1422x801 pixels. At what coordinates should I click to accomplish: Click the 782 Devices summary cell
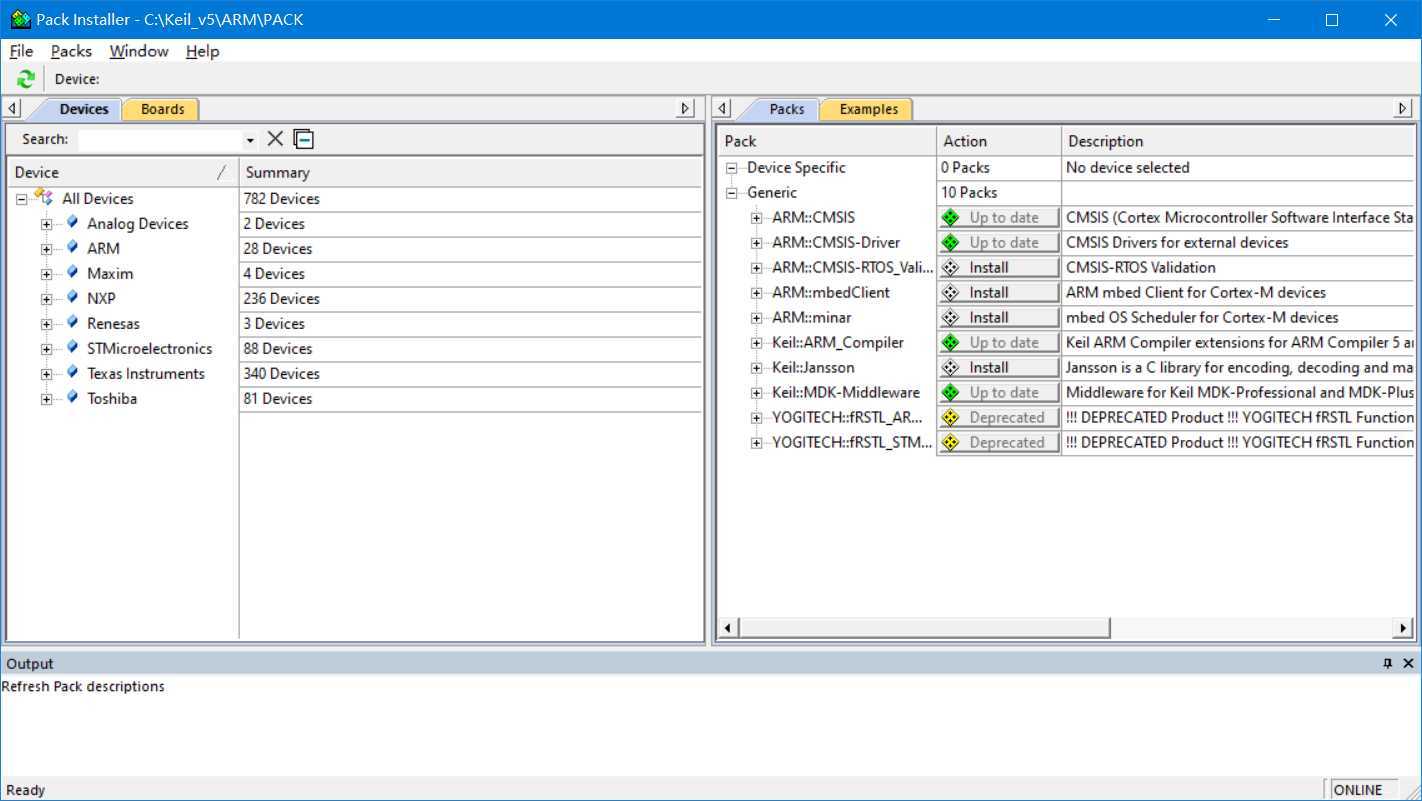point(470,198)
